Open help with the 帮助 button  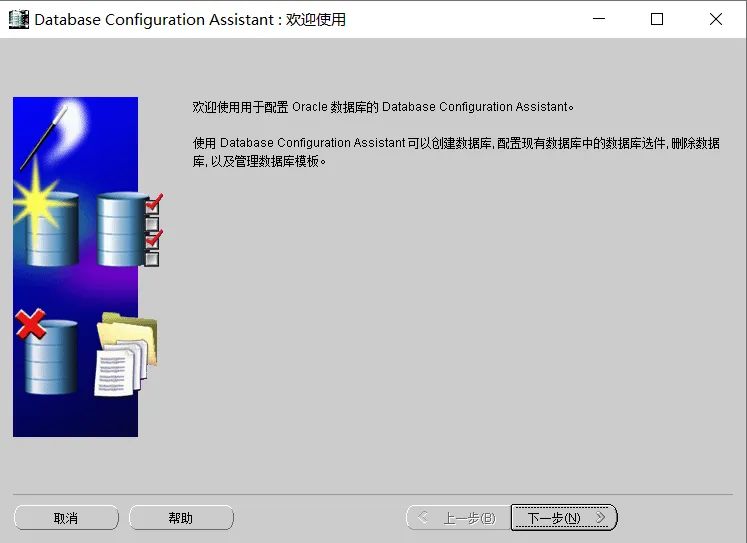181,518
